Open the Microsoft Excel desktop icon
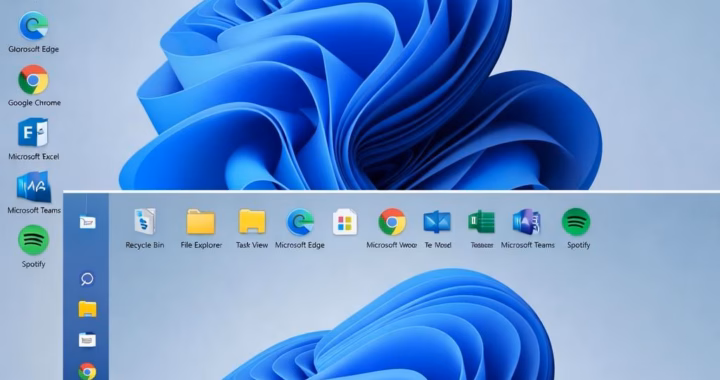720x380 pixels. click(x=33, y=133)
